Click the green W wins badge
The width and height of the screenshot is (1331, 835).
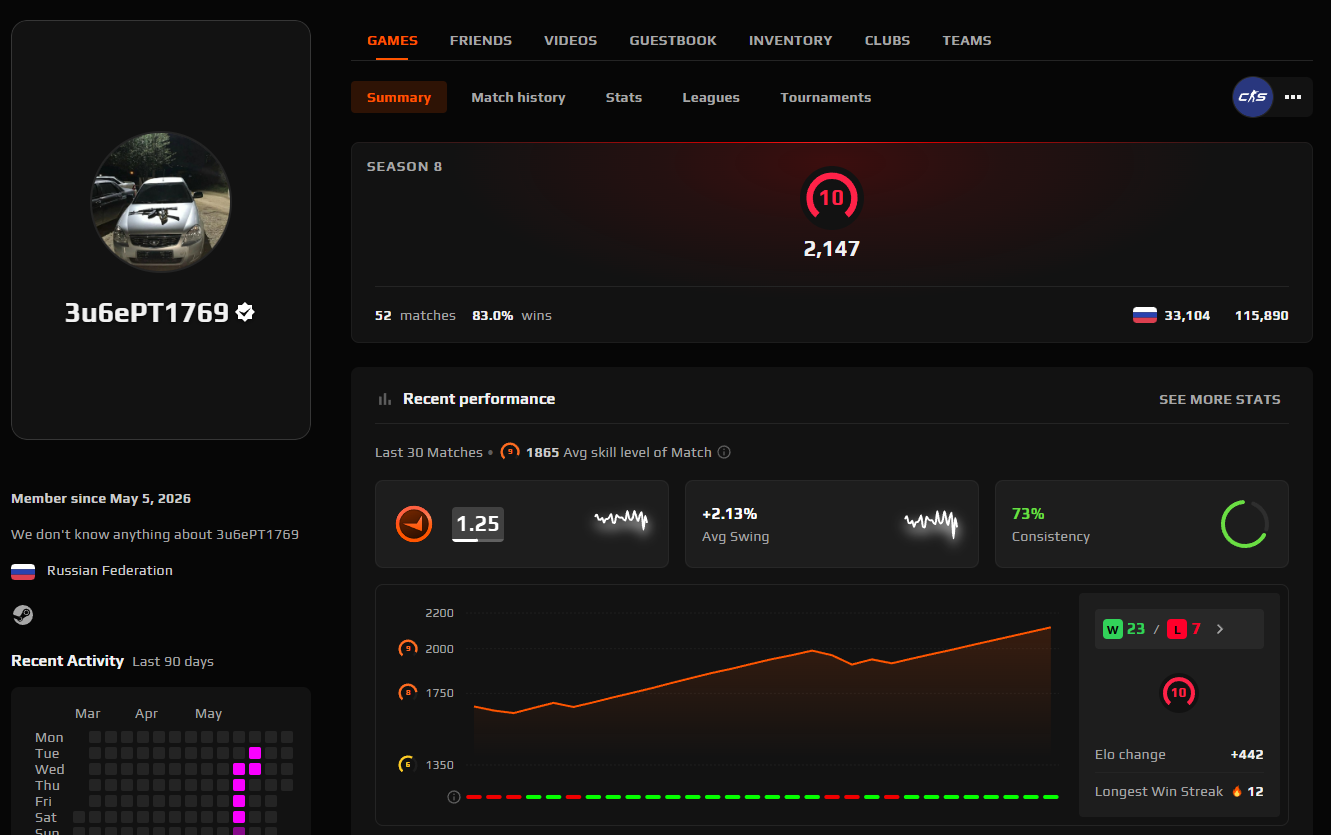click(1113, 629)
